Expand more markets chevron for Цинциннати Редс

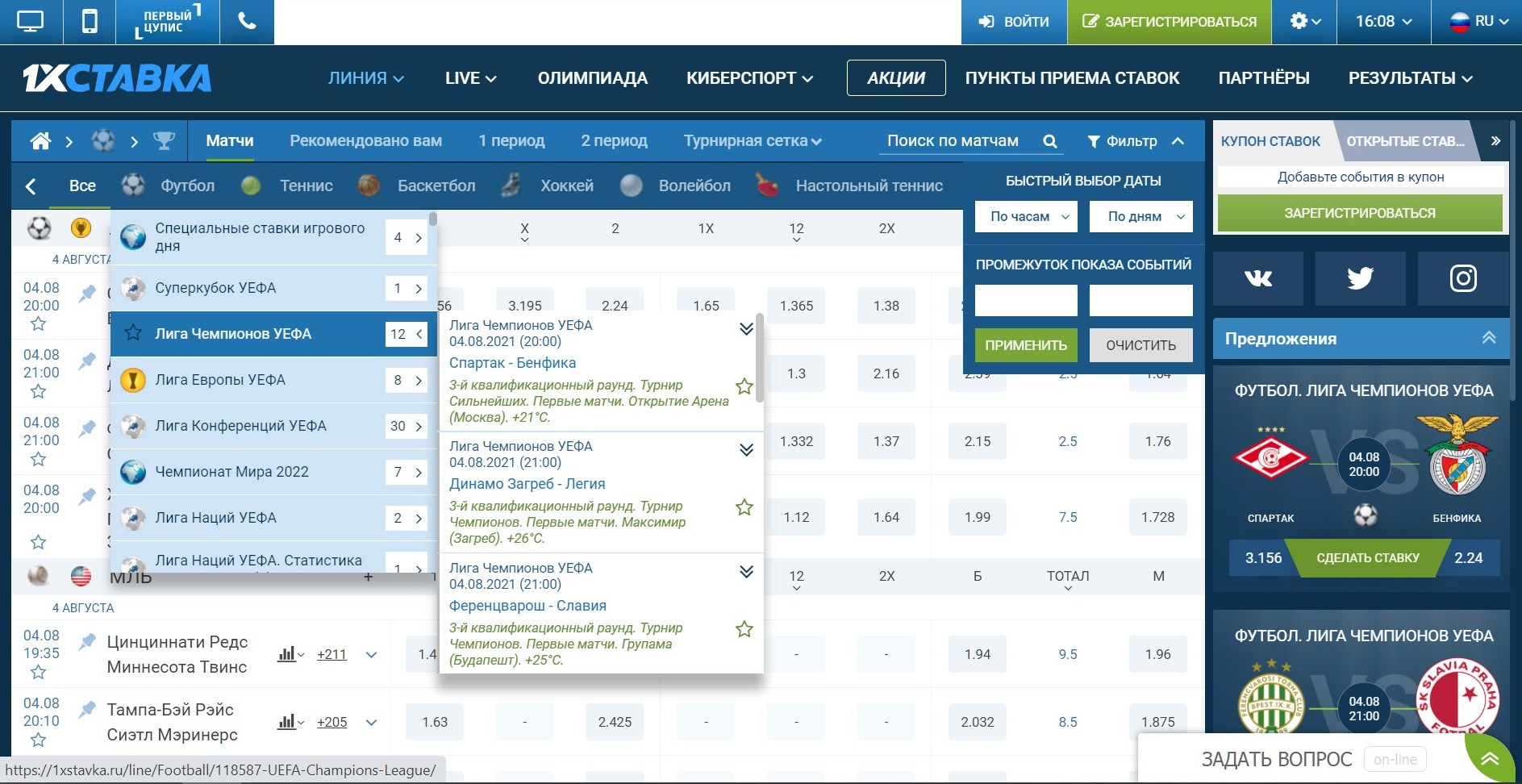coord(371,654)
